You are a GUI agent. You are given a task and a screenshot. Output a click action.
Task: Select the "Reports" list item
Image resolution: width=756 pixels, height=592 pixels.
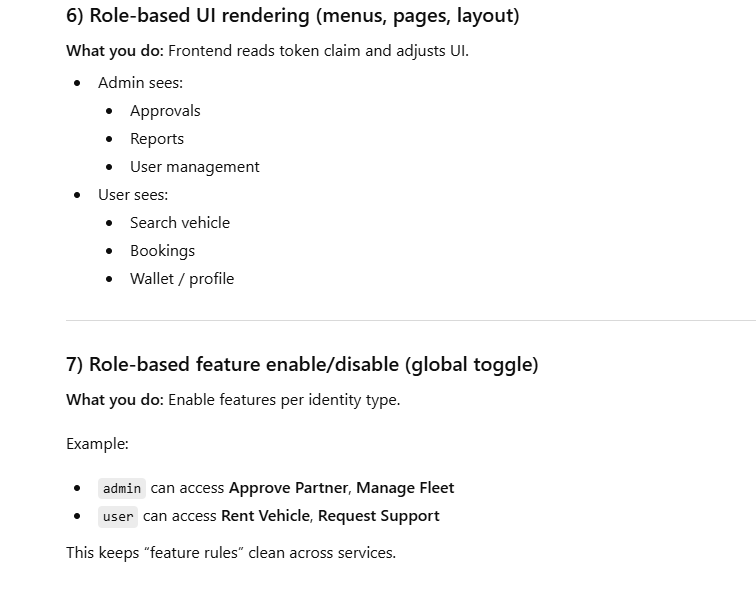(x=157, y=139)
